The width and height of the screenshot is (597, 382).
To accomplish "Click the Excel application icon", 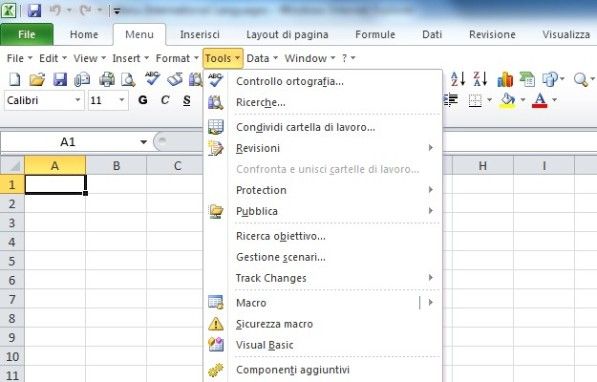I will pos(8,10).
